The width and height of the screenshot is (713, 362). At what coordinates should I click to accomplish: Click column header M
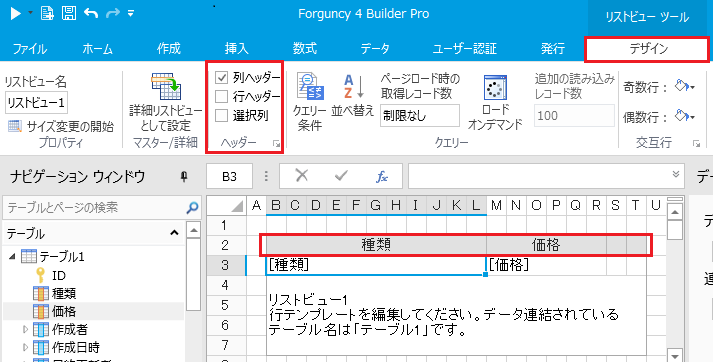point(496,206)
